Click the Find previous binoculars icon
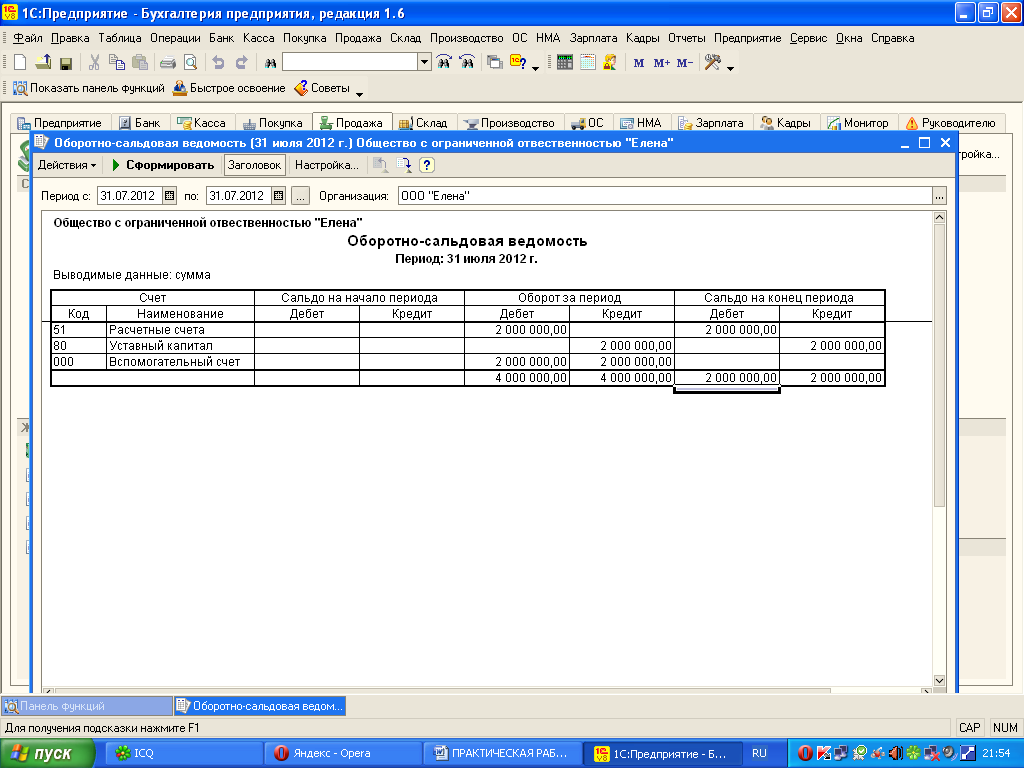1024x768 pixels. pos(467,63)
